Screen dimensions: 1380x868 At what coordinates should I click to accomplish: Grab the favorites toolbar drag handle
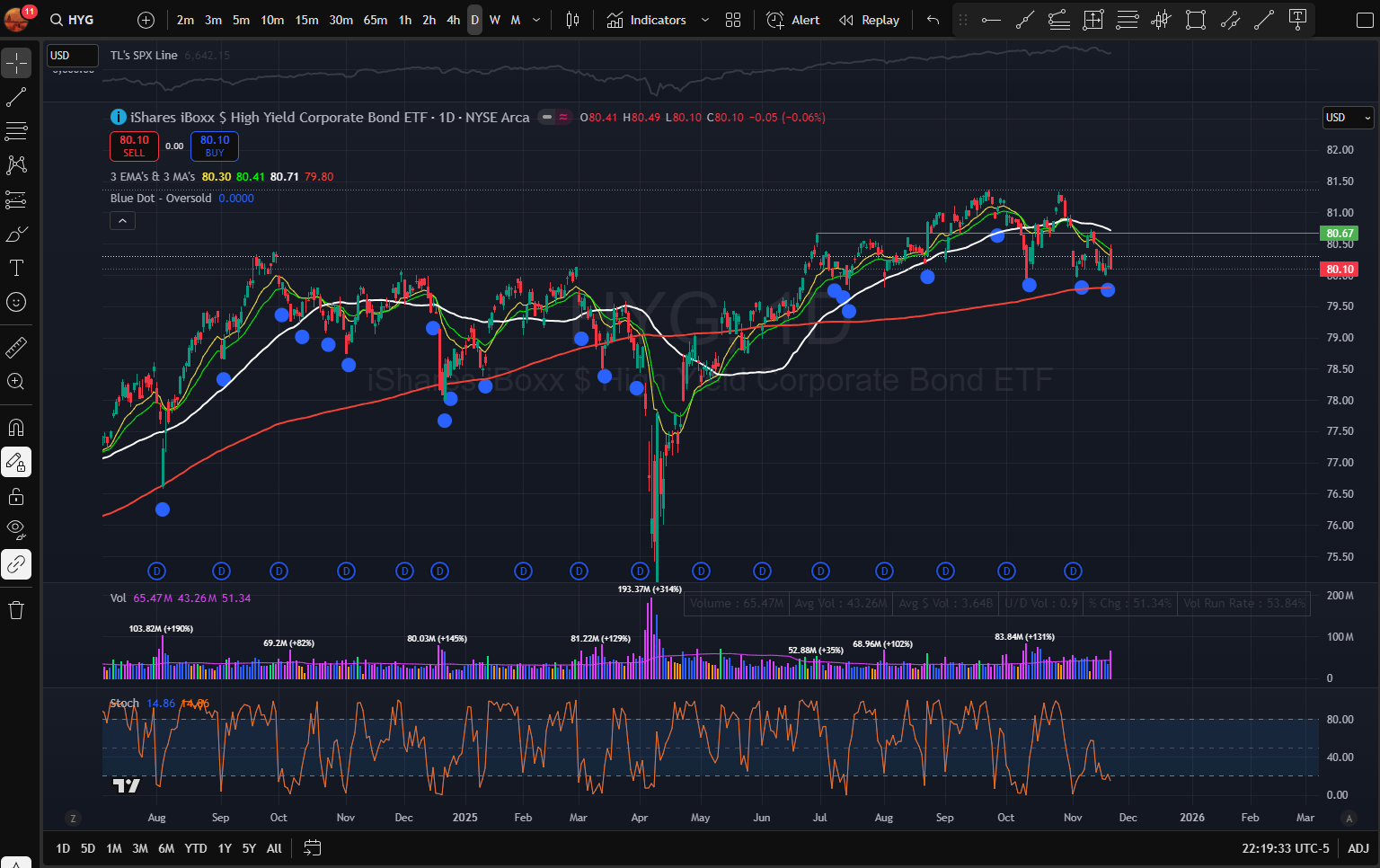coord(963,20)
